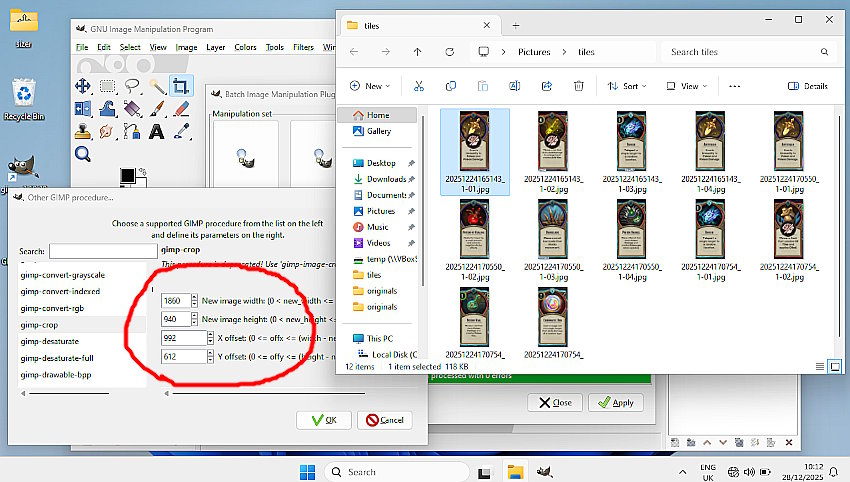
Task: Open the GIMP Layer menu
Action: (215, 47)
